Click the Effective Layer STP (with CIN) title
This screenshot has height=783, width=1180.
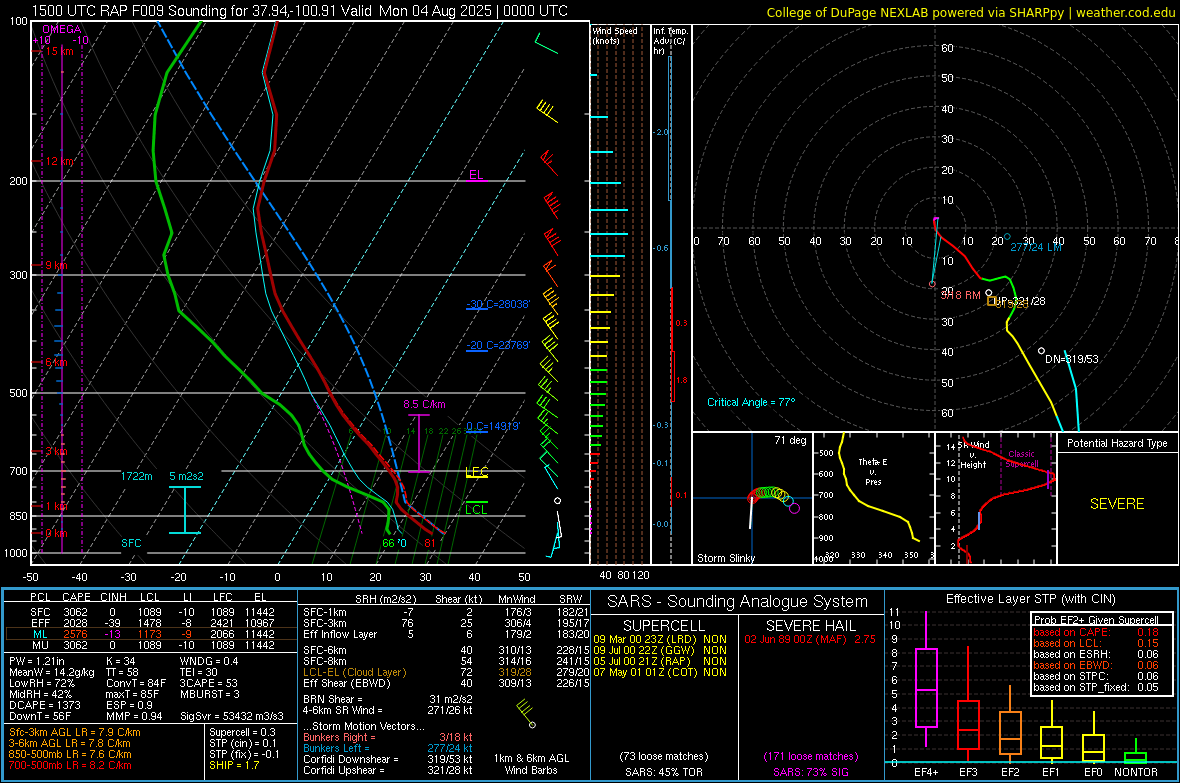pos(1030,599)
